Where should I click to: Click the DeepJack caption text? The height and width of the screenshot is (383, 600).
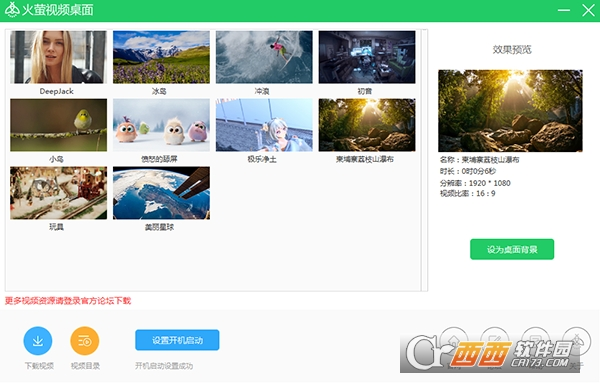pyautogui.click(x=56, y=91)
